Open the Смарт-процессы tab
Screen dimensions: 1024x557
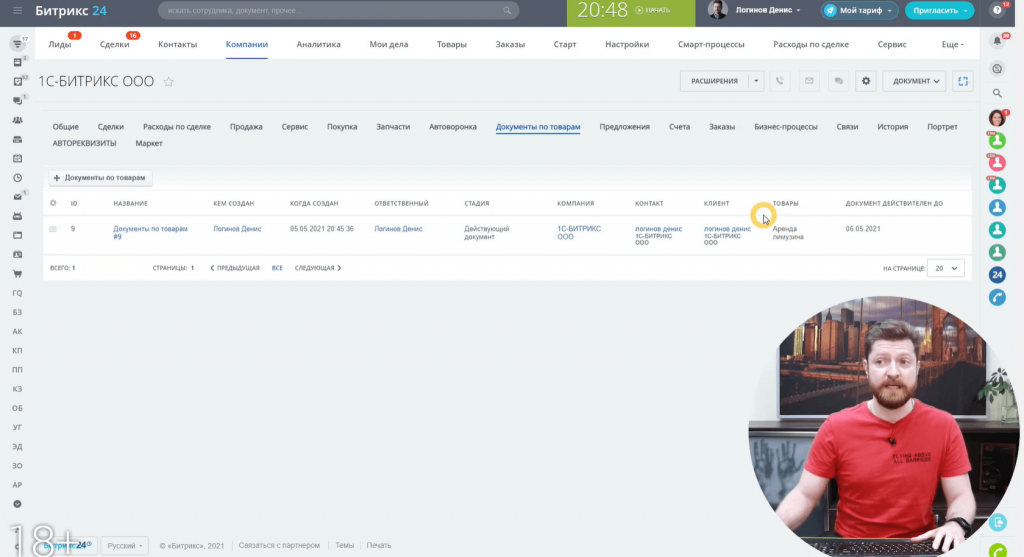[711, 44]
